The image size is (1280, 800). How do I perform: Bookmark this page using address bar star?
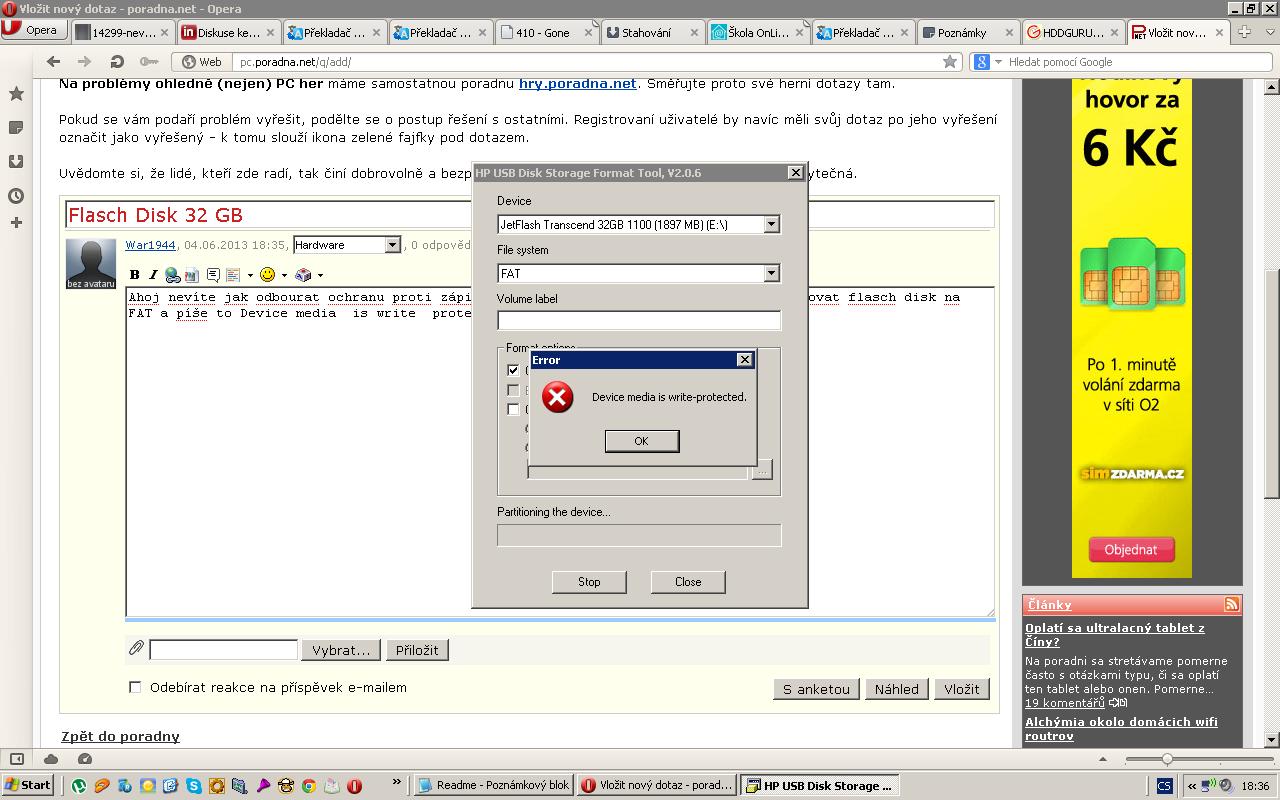coord(950,62)
